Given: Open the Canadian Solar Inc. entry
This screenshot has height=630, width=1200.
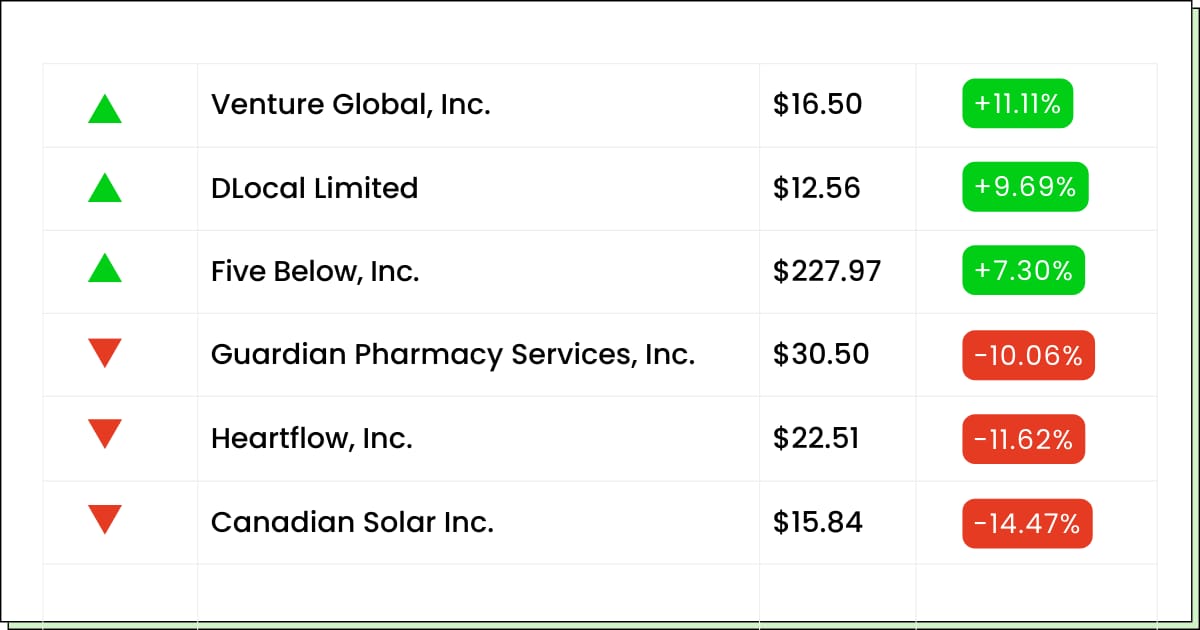Looking at the screenshot, I should click(352, 522).
